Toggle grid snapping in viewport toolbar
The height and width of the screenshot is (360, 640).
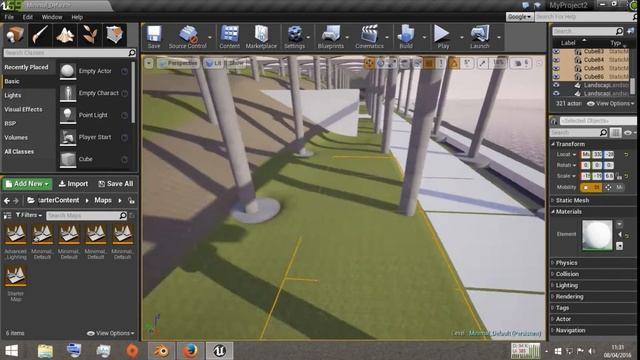[x=429, y=63]
